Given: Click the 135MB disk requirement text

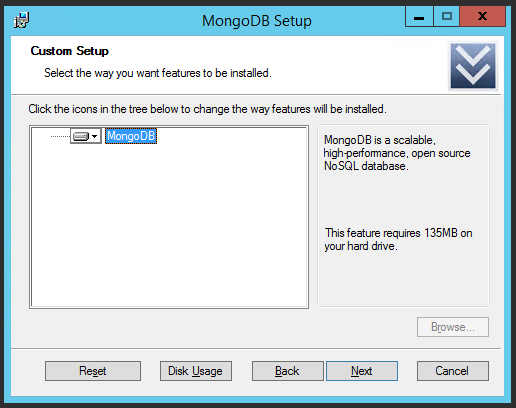Looking at the screenshot, I should coord(399,239).
